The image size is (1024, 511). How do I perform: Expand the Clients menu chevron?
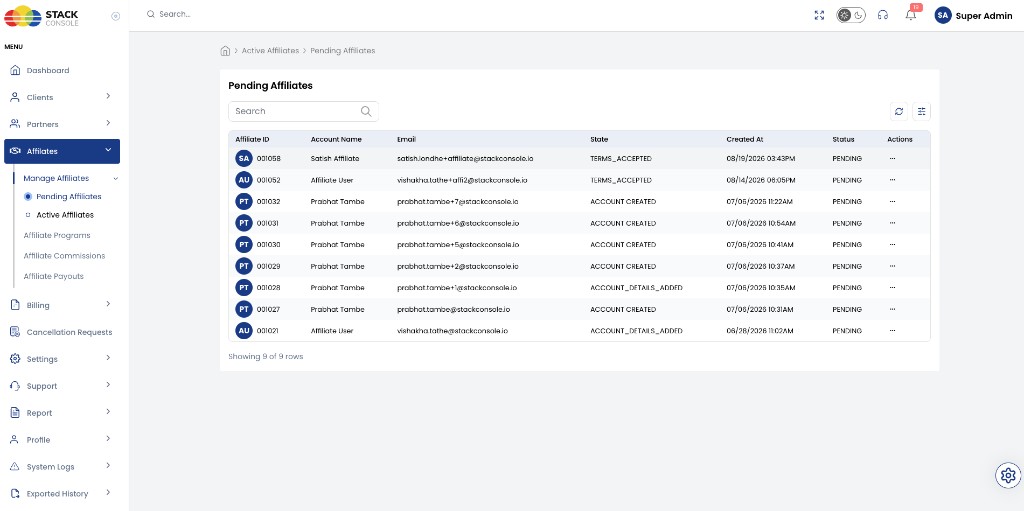tap(108, 96)
